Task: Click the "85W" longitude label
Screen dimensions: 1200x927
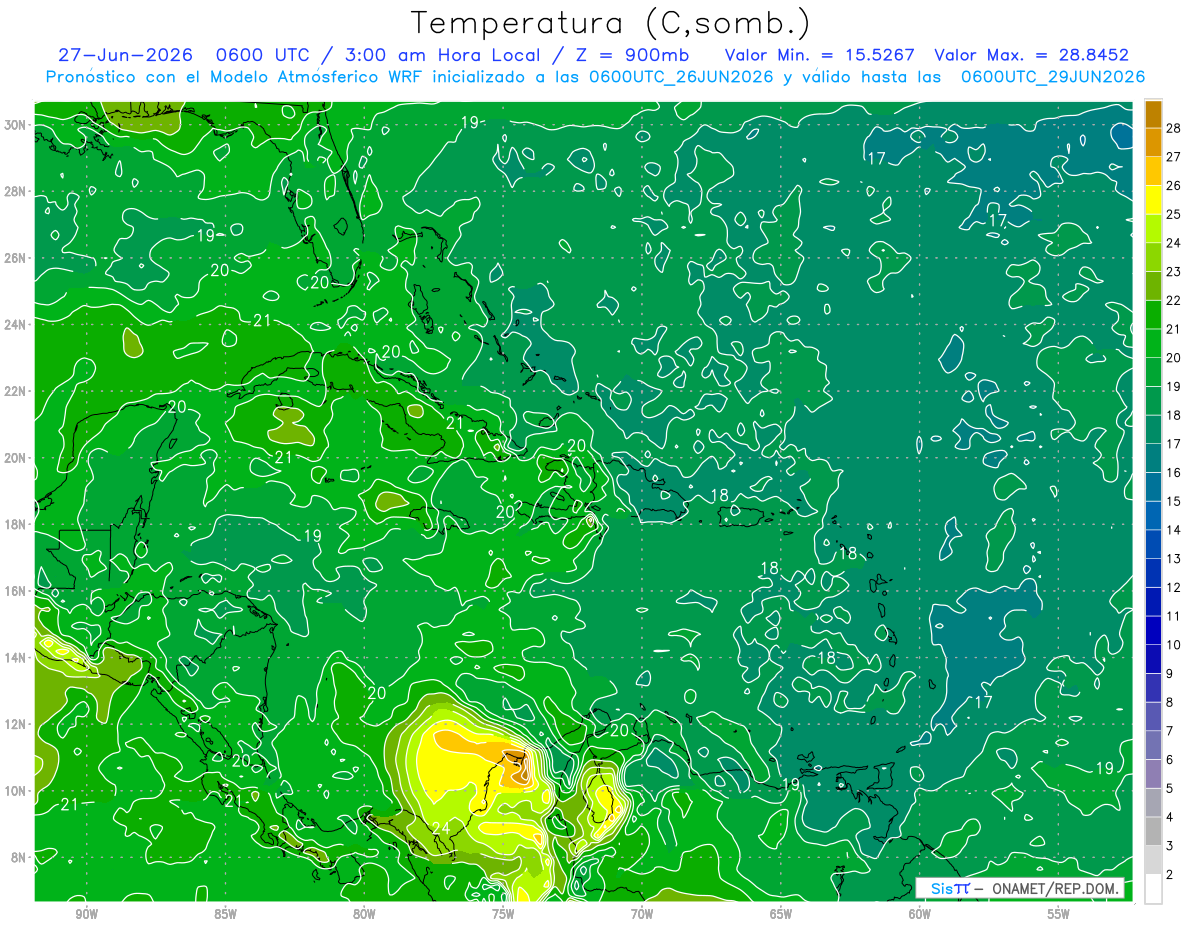Action: coord(225,914)
